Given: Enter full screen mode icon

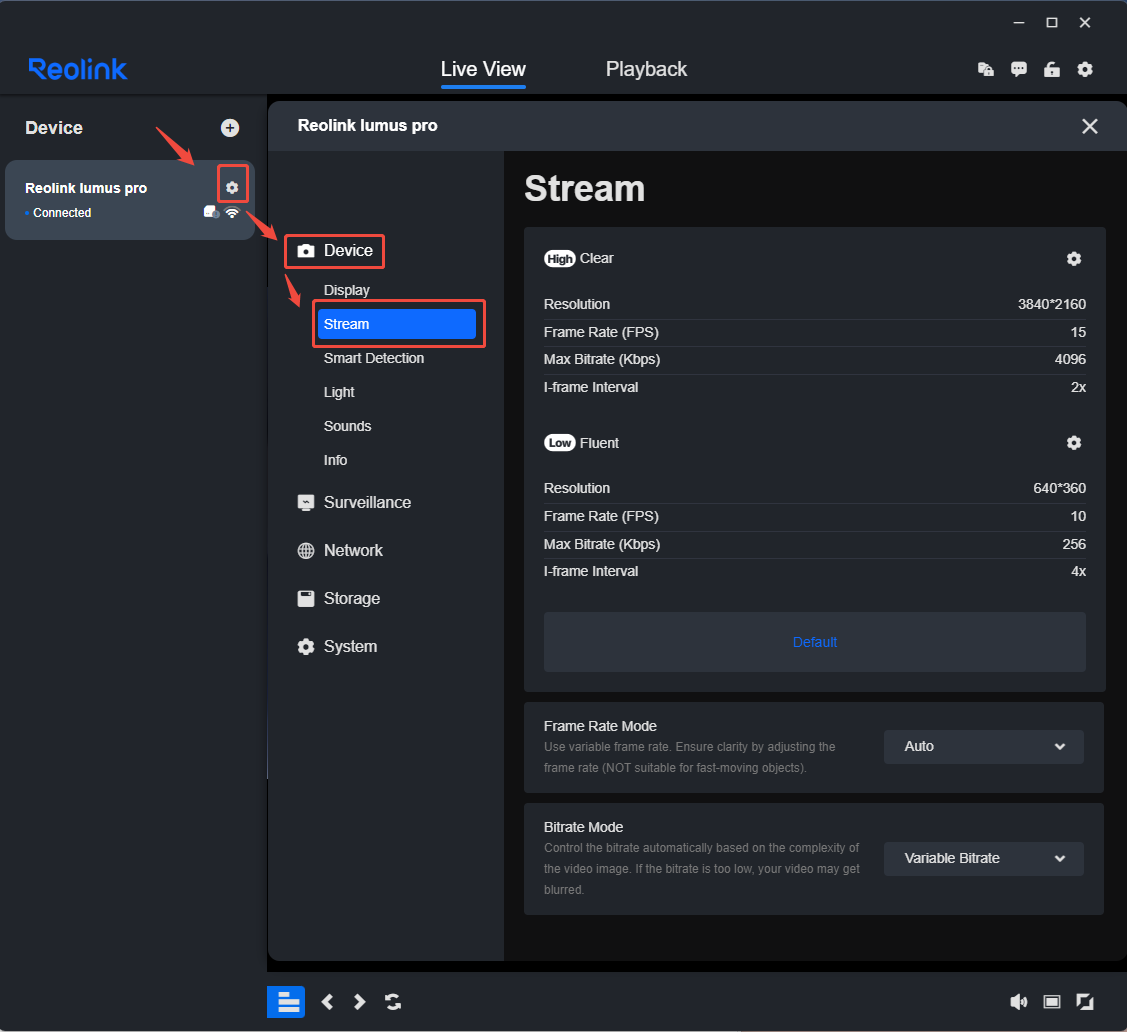Looking at the screenshot, I should click(x=1085, y=1002).
